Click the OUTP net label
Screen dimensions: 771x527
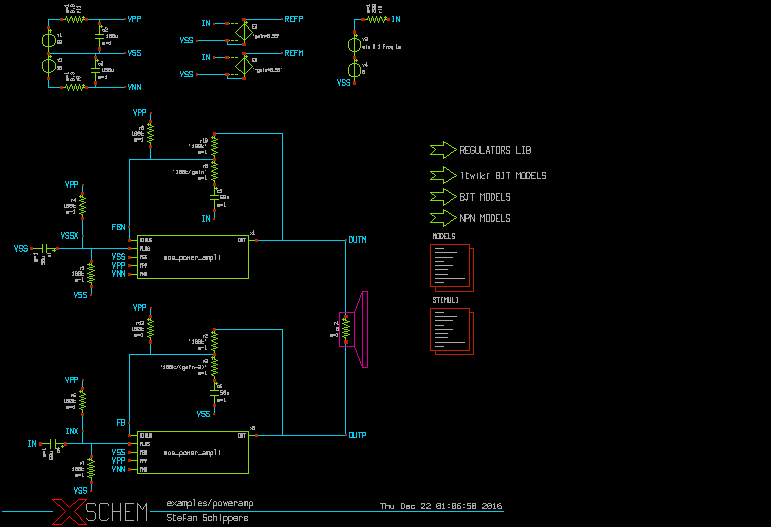point(357,435)
